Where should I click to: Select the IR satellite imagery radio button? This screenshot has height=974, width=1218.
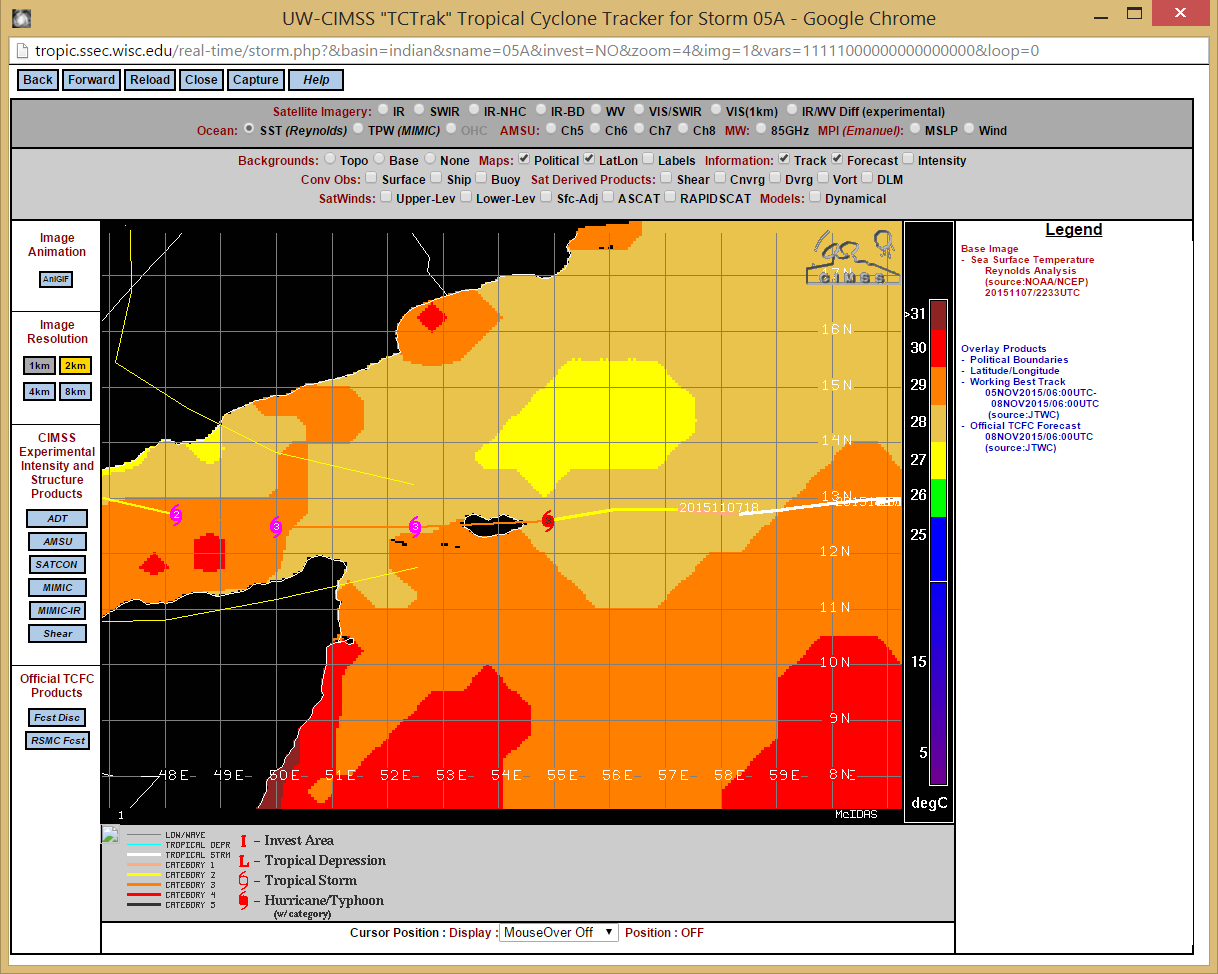(384, 111)
